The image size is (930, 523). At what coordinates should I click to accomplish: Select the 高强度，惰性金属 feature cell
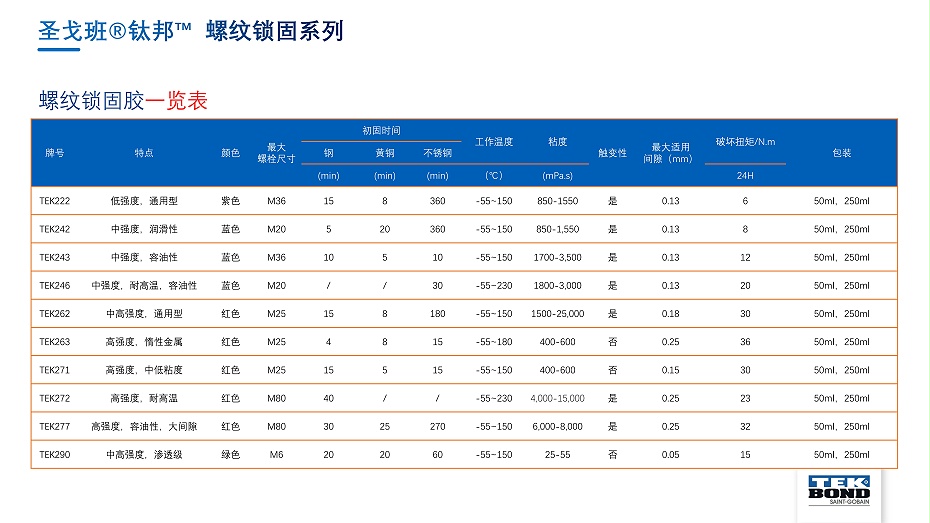pos(144,342)
